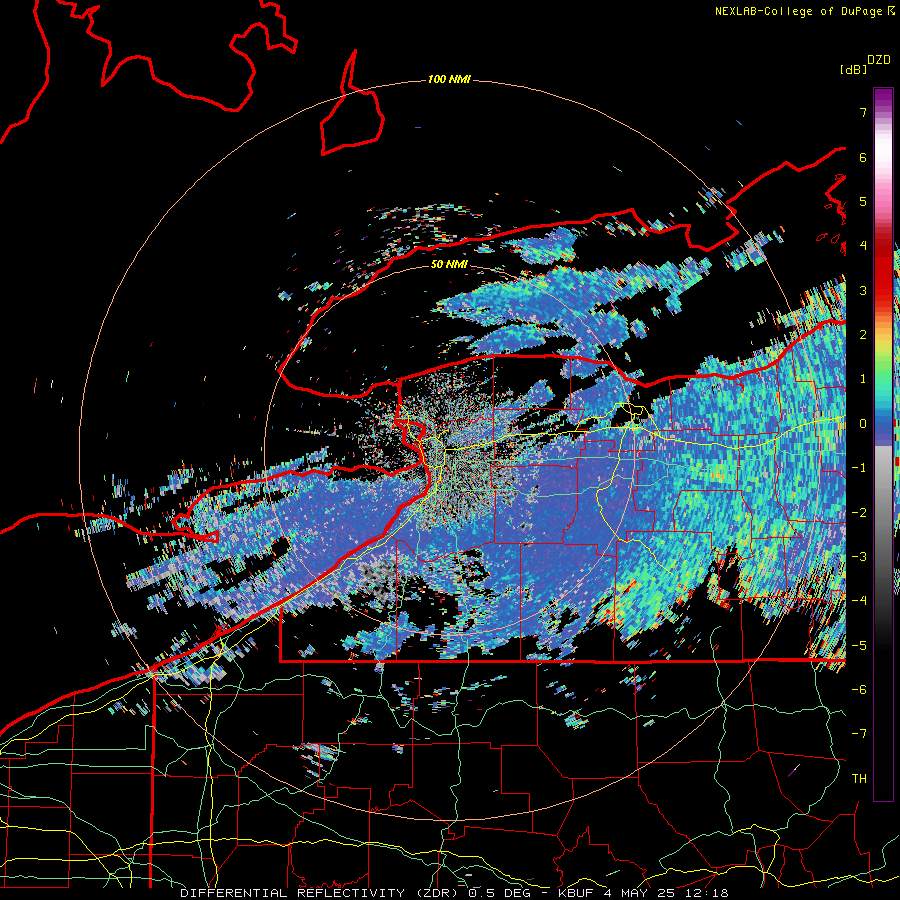Click the -2 tick label on color scale
The image size is (900, 900).
click(859, 513)
